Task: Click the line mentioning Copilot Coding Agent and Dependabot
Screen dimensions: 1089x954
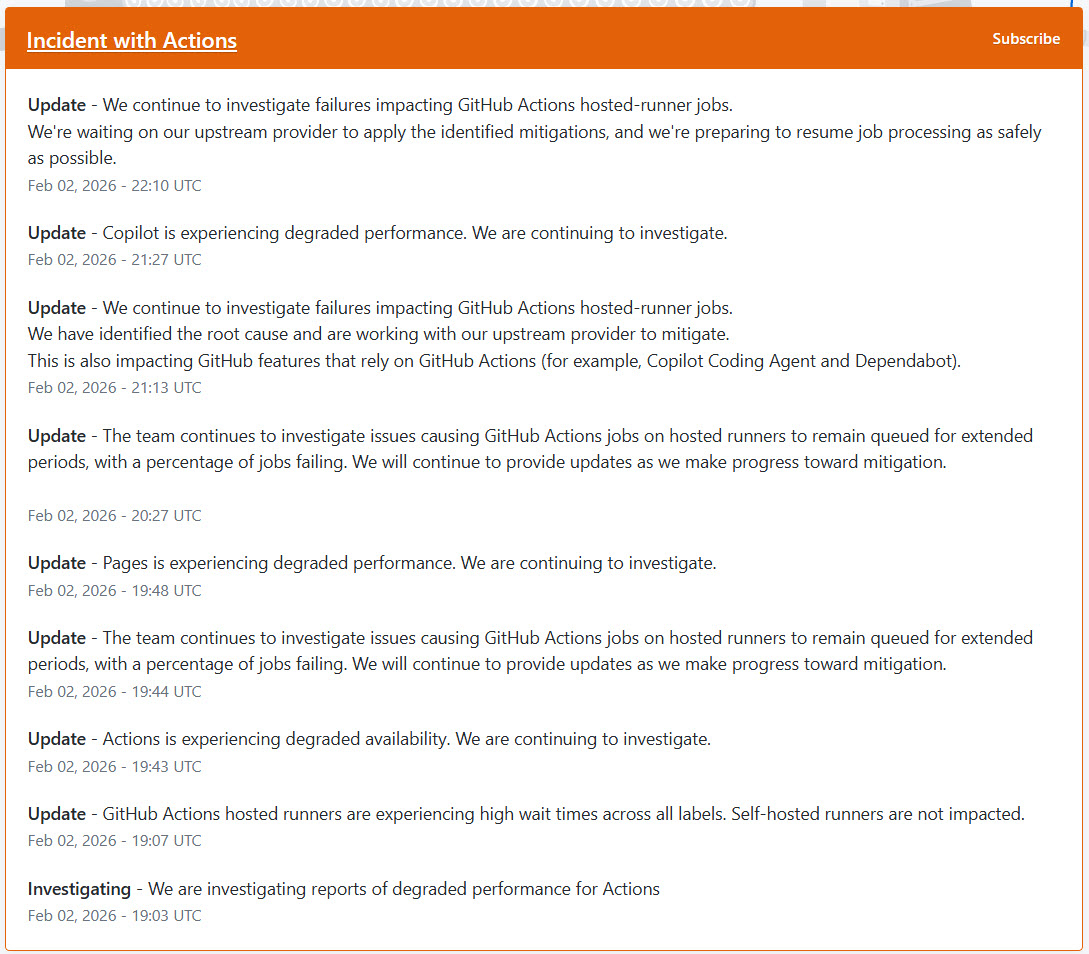Action: click(494, 361)
